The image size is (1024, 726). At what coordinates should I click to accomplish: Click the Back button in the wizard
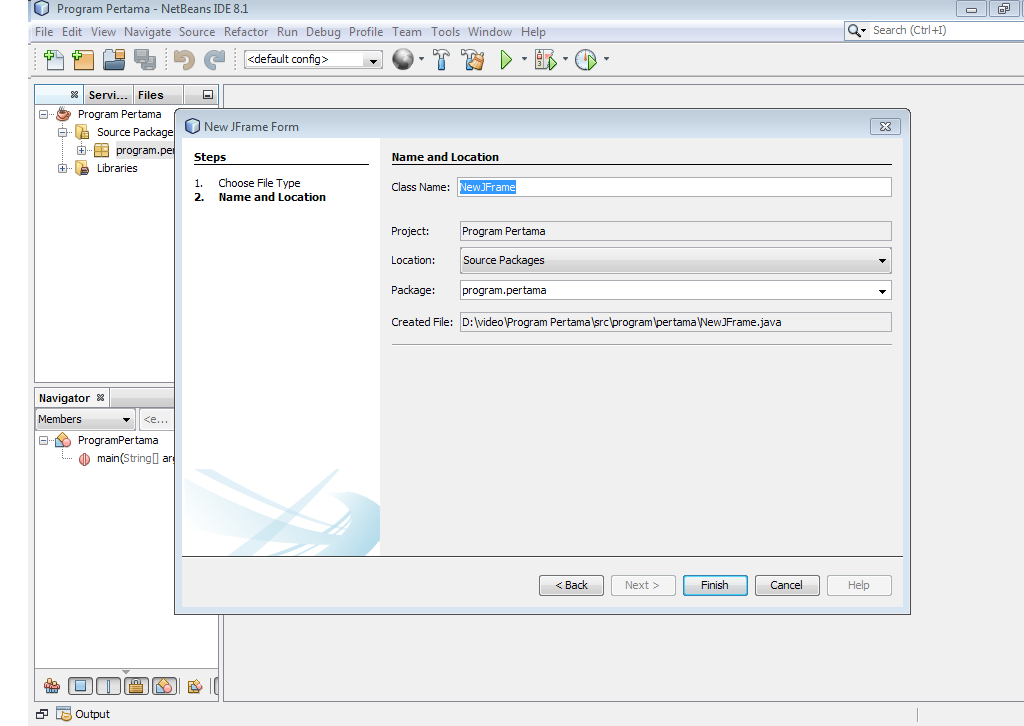571,585
